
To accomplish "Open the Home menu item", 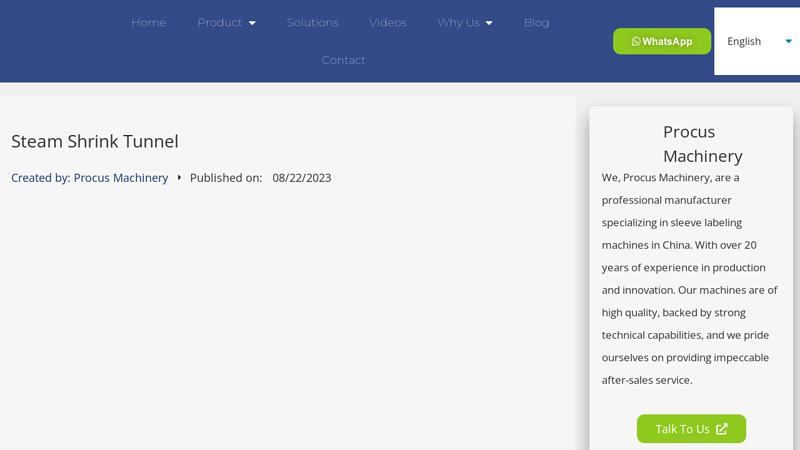I will click(148, 22).
